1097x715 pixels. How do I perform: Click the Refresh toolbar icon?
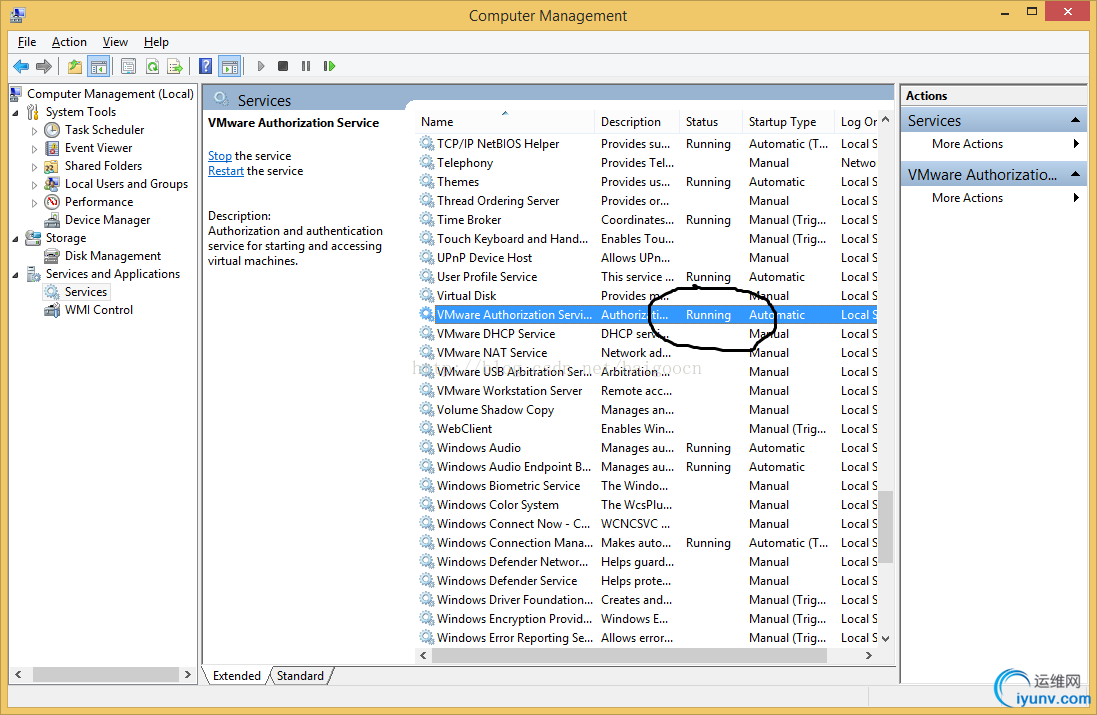pos(152,67)
